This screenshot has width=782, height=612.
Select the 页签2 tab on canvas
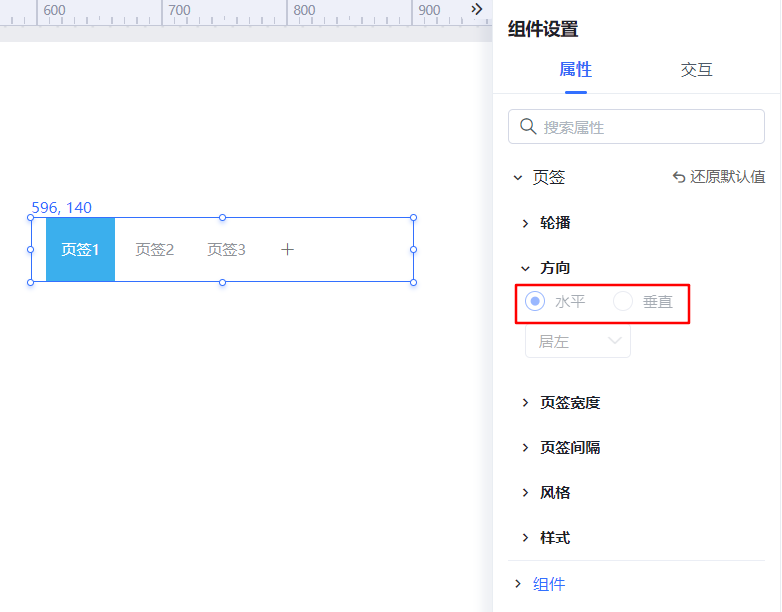pyautogui.click(x=155, y=249)
